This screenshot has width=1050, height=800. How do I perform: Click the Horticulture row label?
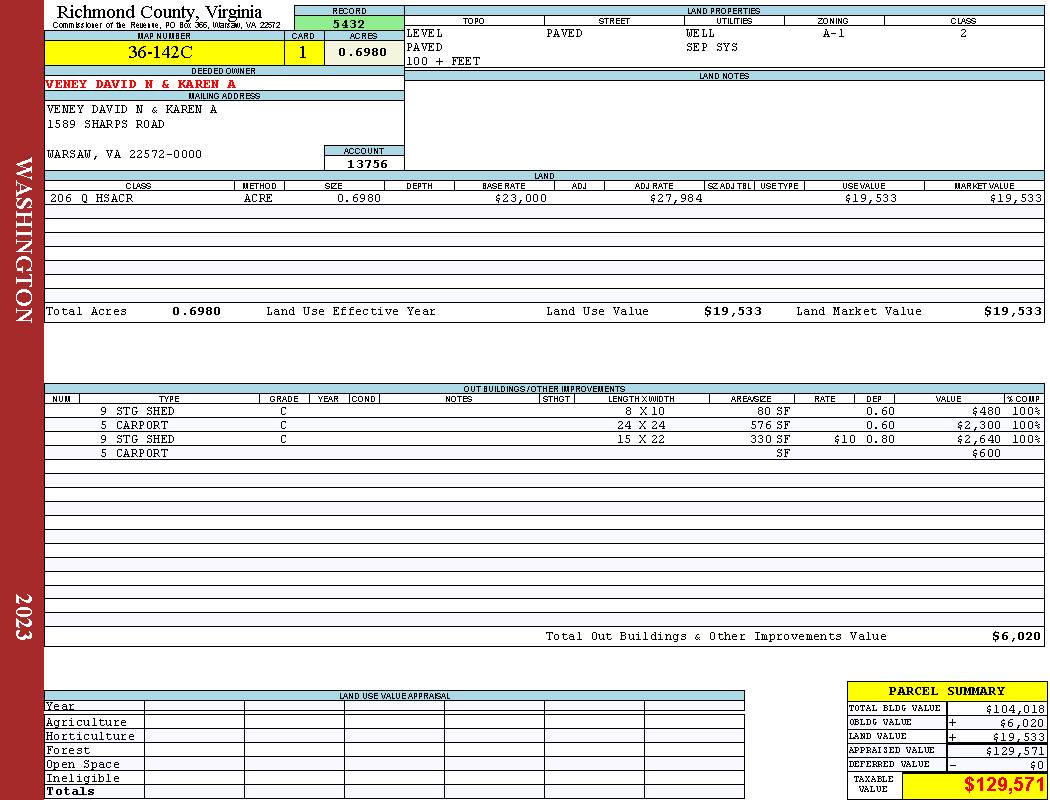click(x=90, y=736)
